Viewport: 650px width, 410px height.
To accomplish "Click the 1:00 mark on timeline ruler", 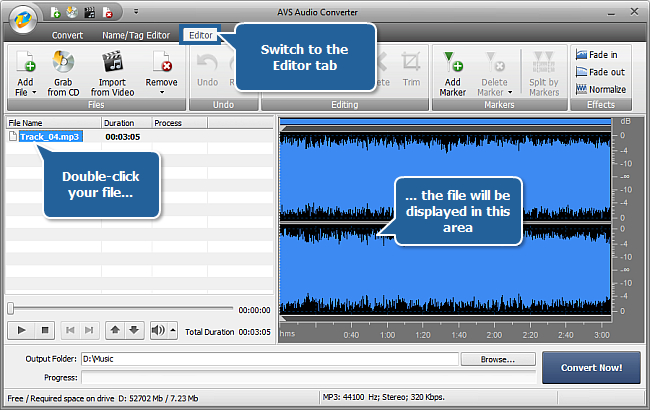I will coord(387,335).
